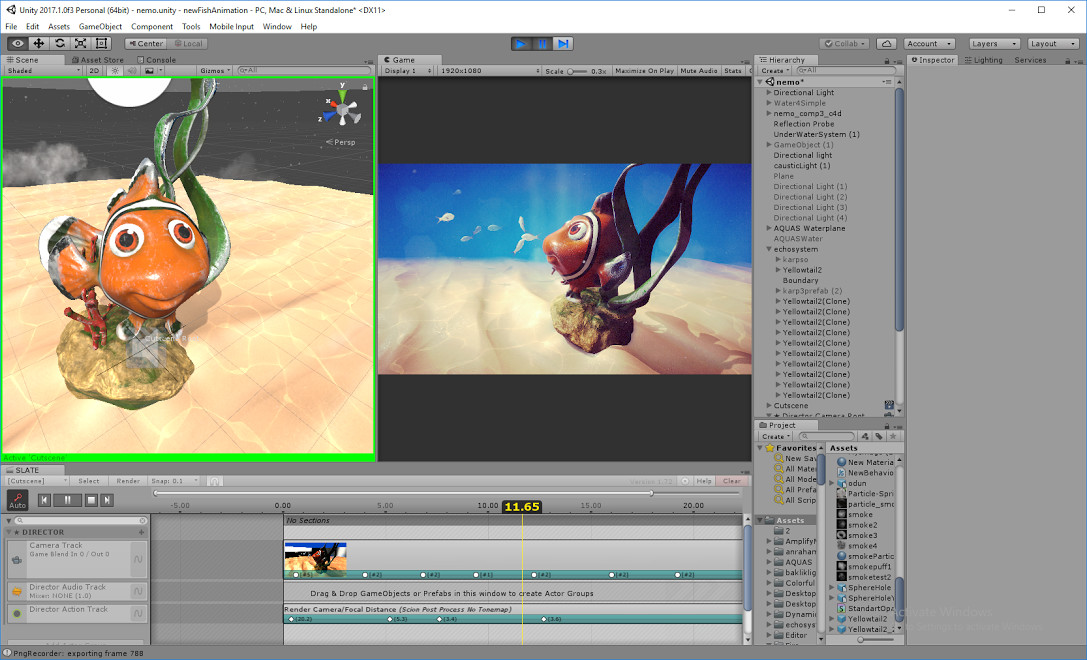Toggle Local handle rotation button
This screenshot has width=1087, height=660.
pos(188,44)
